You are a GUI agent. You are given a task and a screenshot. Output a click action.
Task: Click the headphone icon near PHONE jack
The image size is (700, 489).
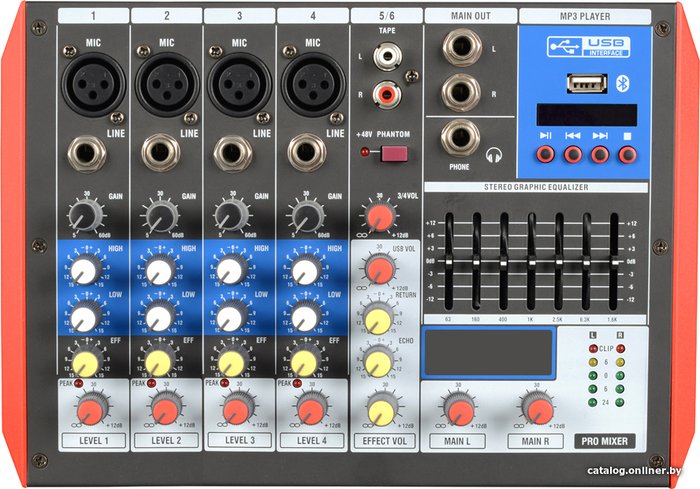(493, 155)
